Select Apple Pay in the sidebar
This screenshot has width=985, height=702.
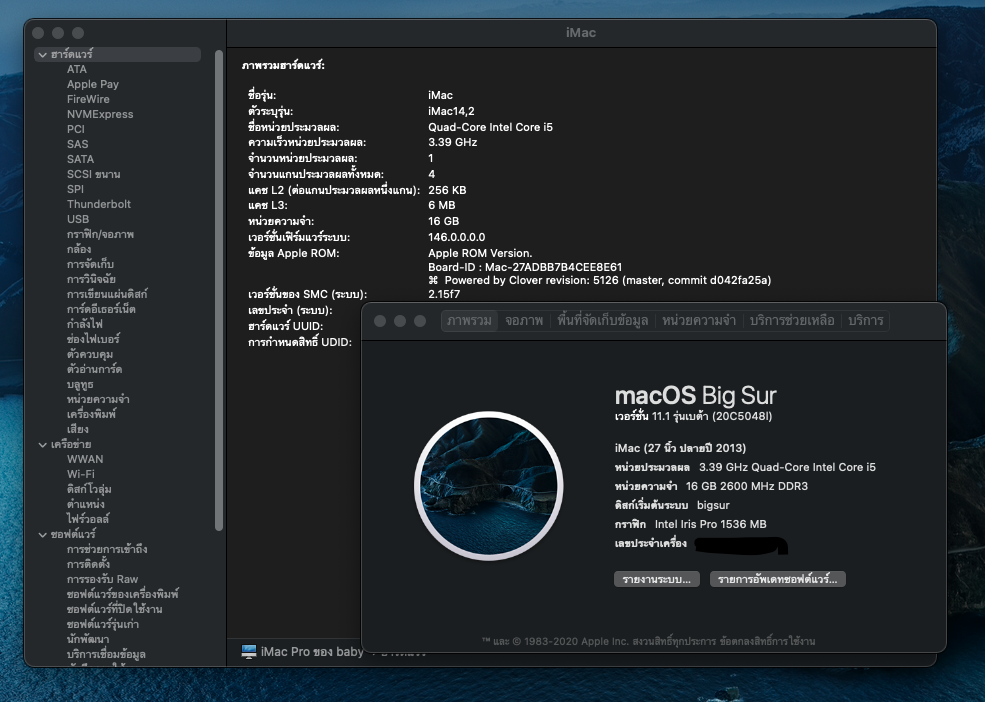92,84
